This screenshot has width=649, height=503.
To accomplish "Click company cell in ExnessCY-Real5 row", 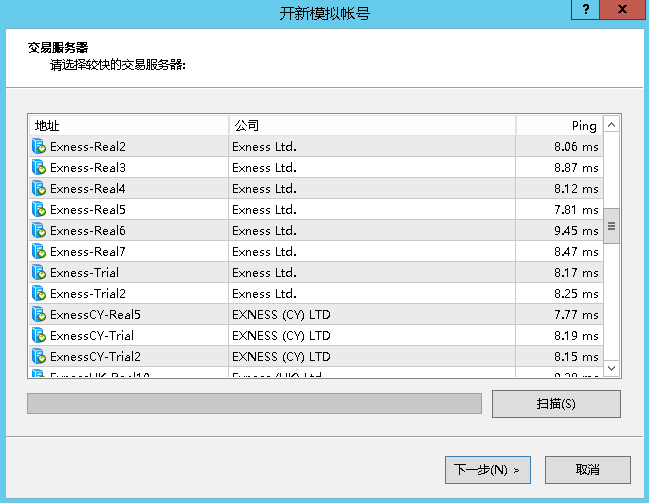I will tap(372, 315).
